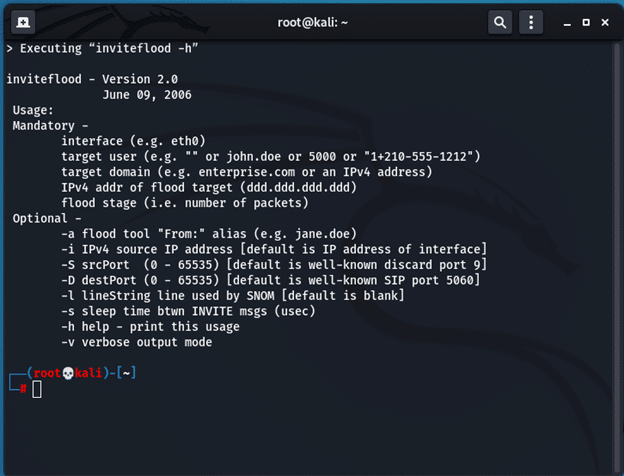The width and height of the screenshot is (624, 476).
Task: Click the tilde directory in the prompt
Action: 127,373
